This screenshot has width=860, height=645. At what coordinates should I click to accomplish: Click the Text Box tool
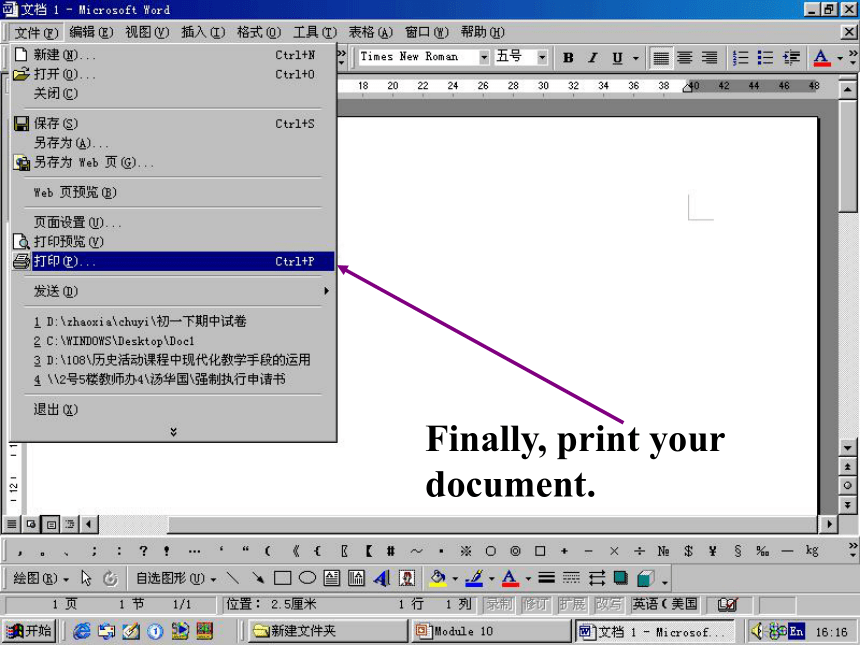click(332, 578)
